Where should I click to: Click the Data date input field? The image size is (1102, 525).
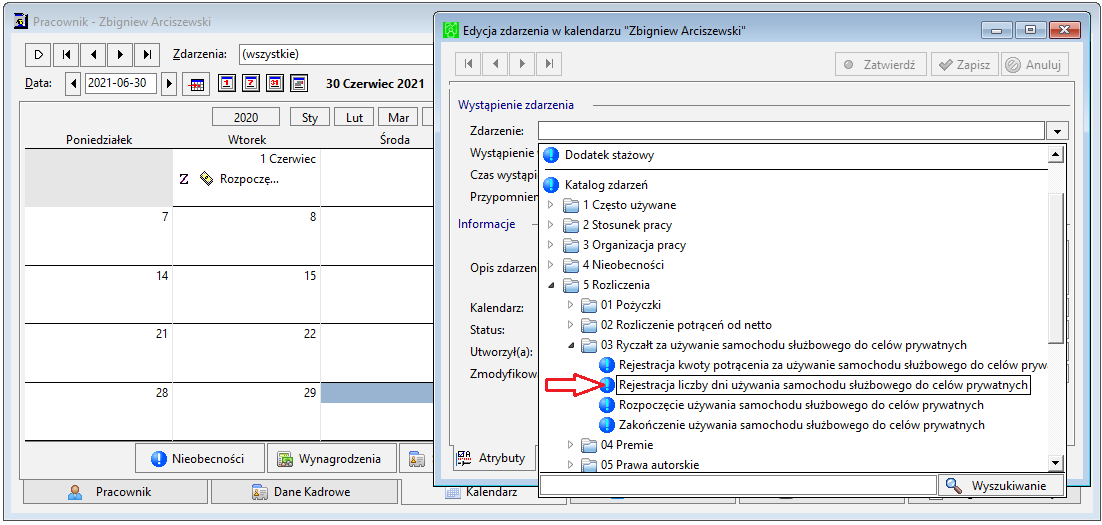tap(121, 84)
